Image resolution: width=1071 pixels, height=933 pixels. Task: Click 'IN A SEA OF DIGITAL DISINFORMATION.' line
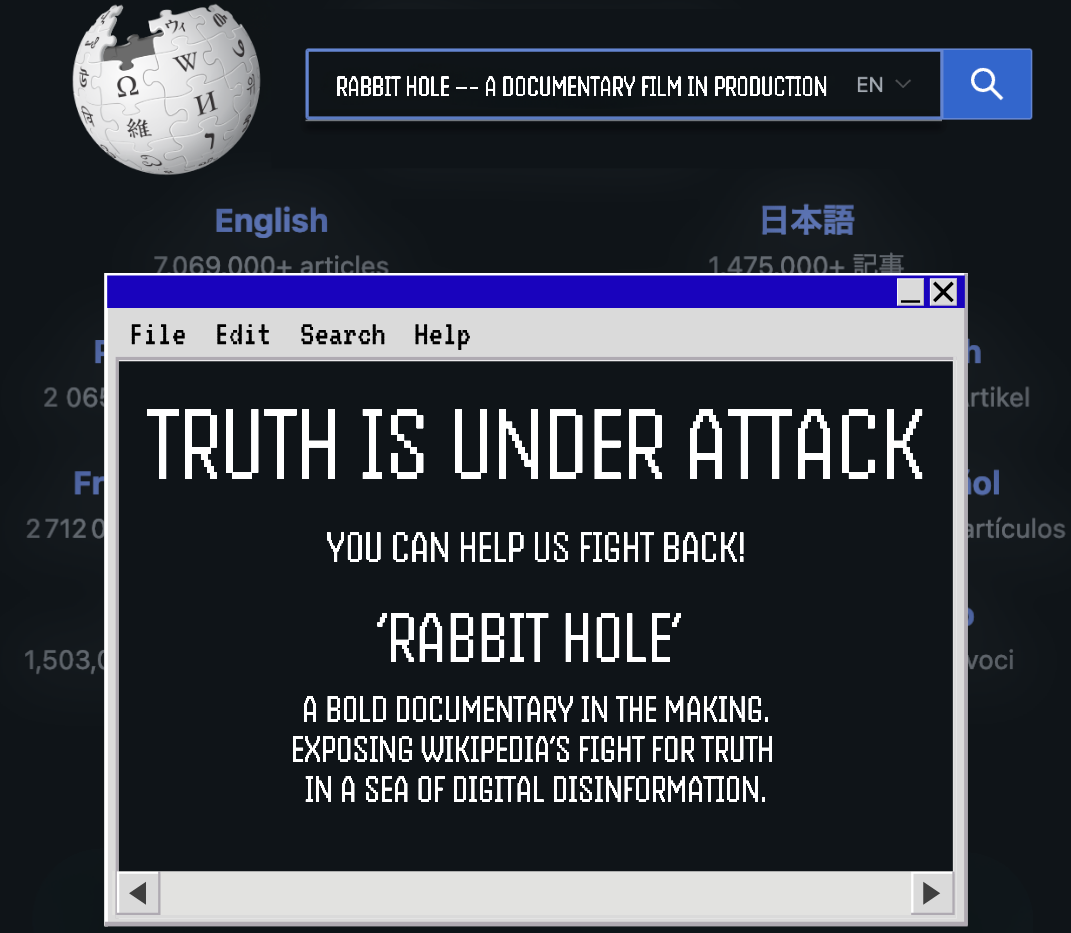tap(536, 790)
